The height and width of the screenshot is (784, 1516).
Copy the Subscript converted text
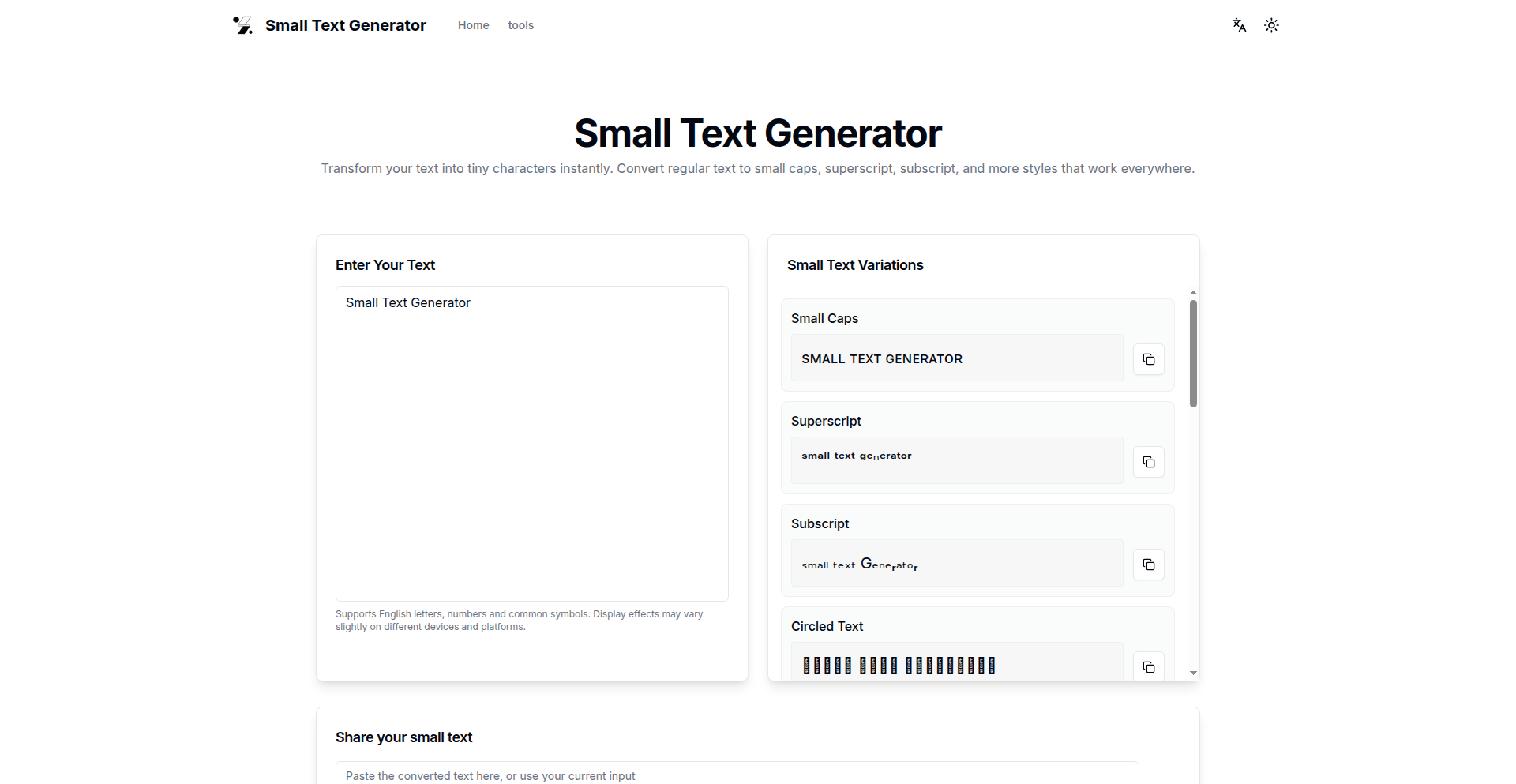coord(1148,565)
